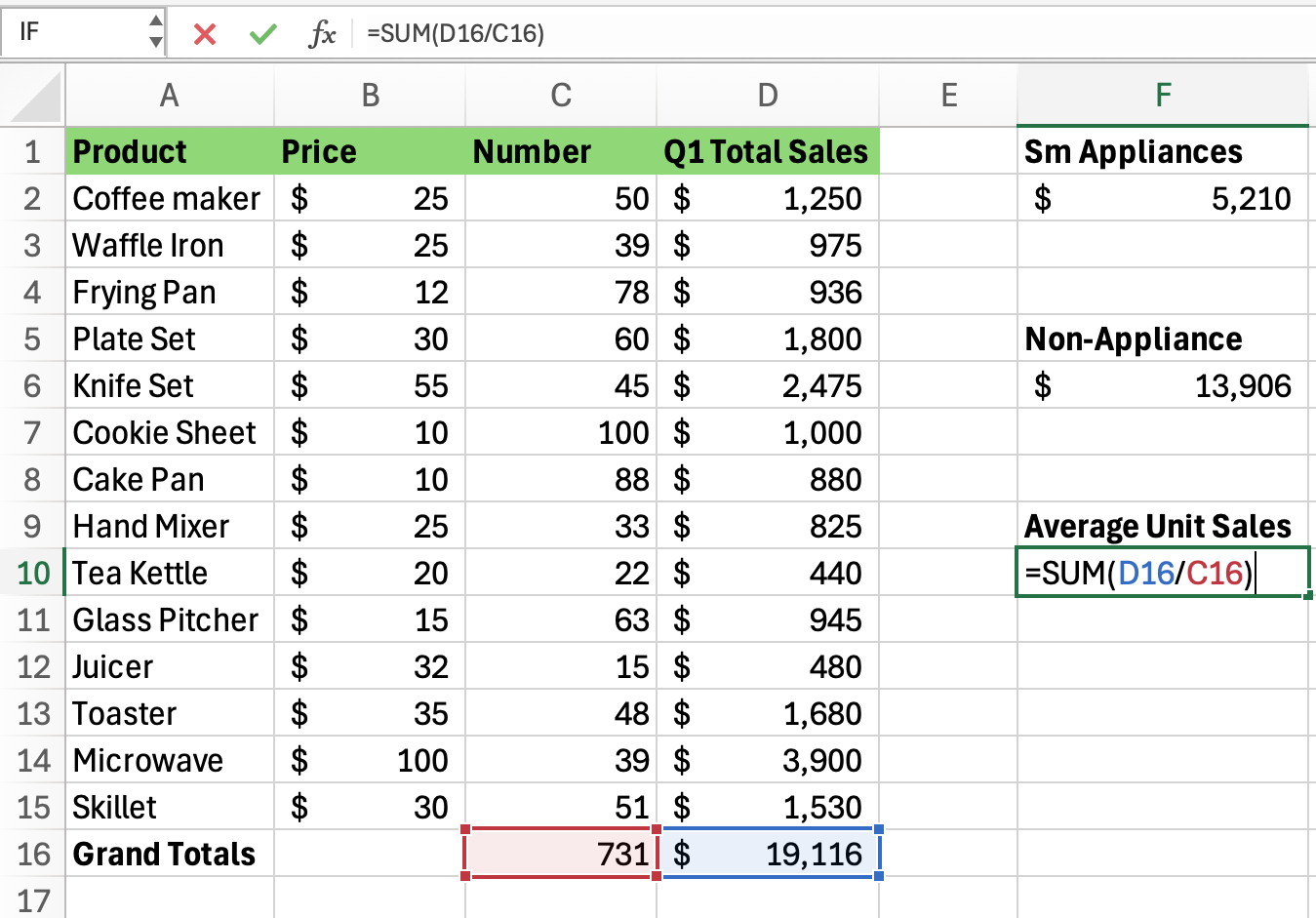Viewport: 1316px width, 918px height.
Task: Click the Number header cell
Action: (561, 151)
